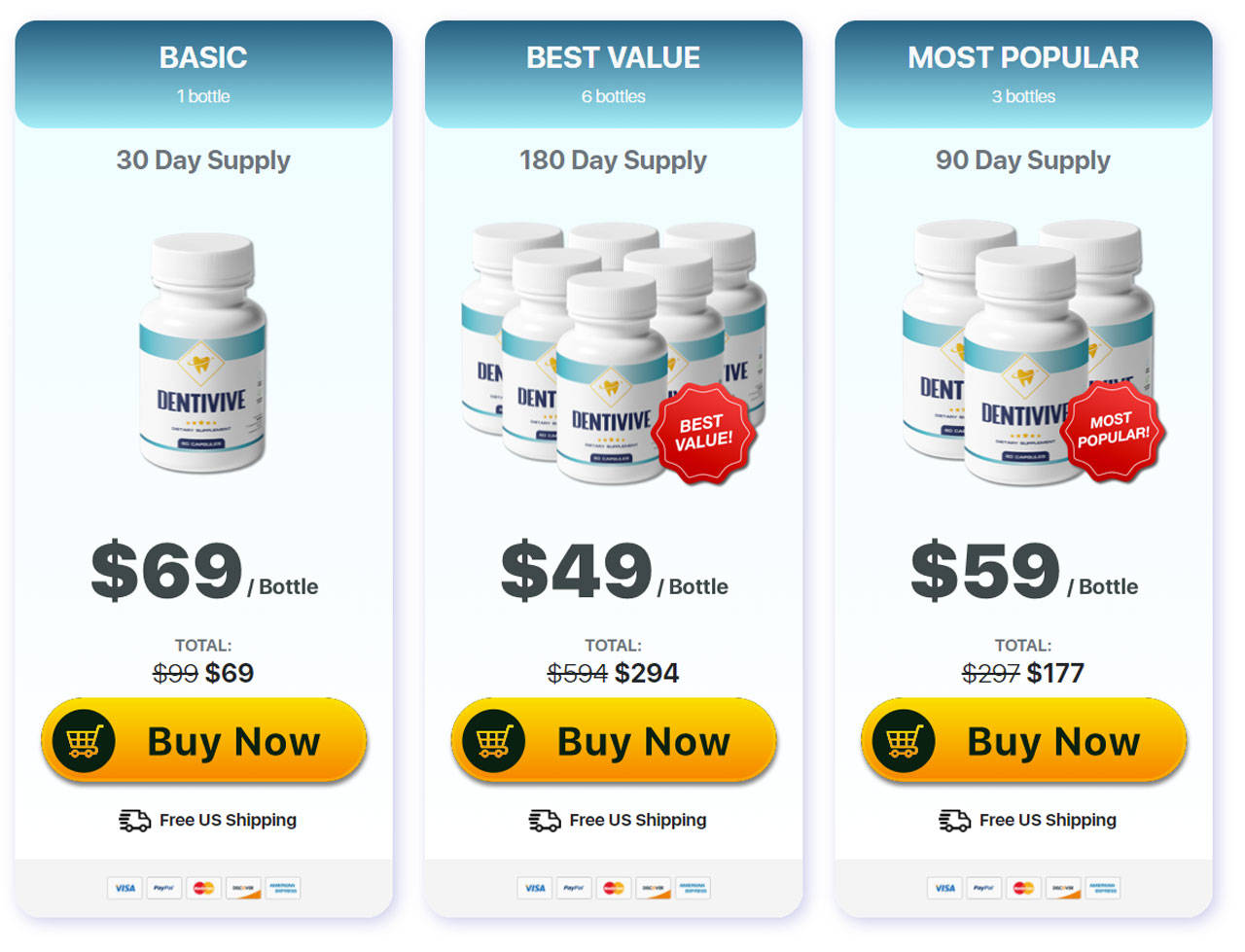Select the six-bottle Dentivive product image
This screenshot has height=952, width=1245.
point(614,353)
